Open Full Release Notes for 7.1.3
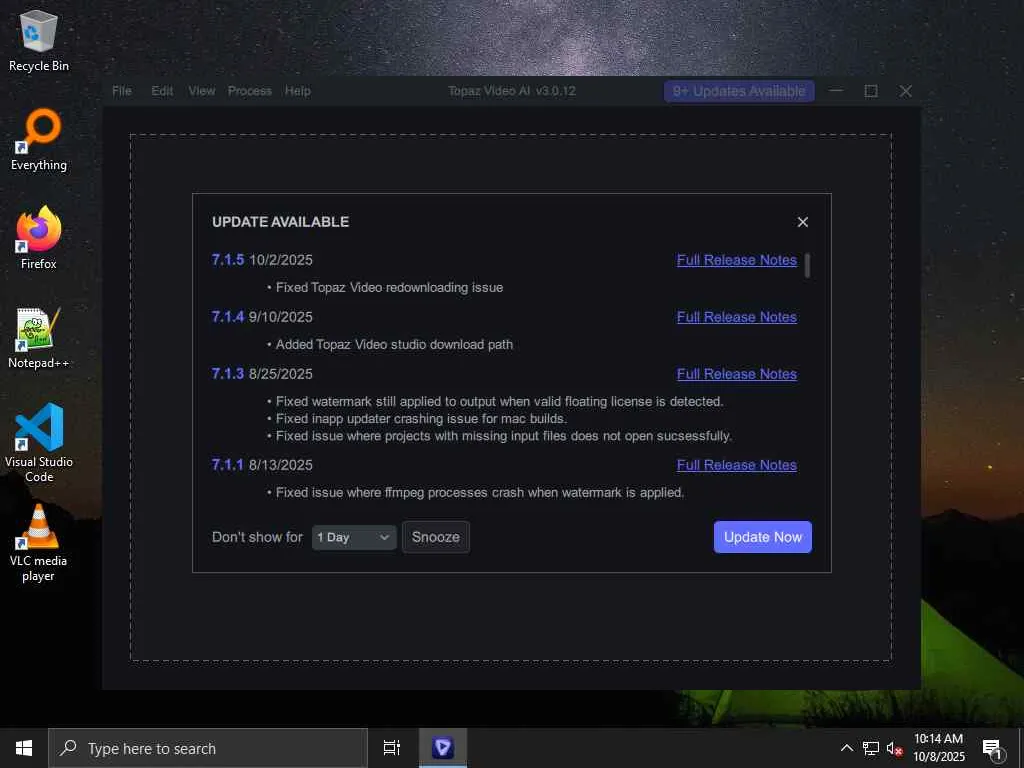This screenshot has height=768, width=1024. [x=737, y=374]
